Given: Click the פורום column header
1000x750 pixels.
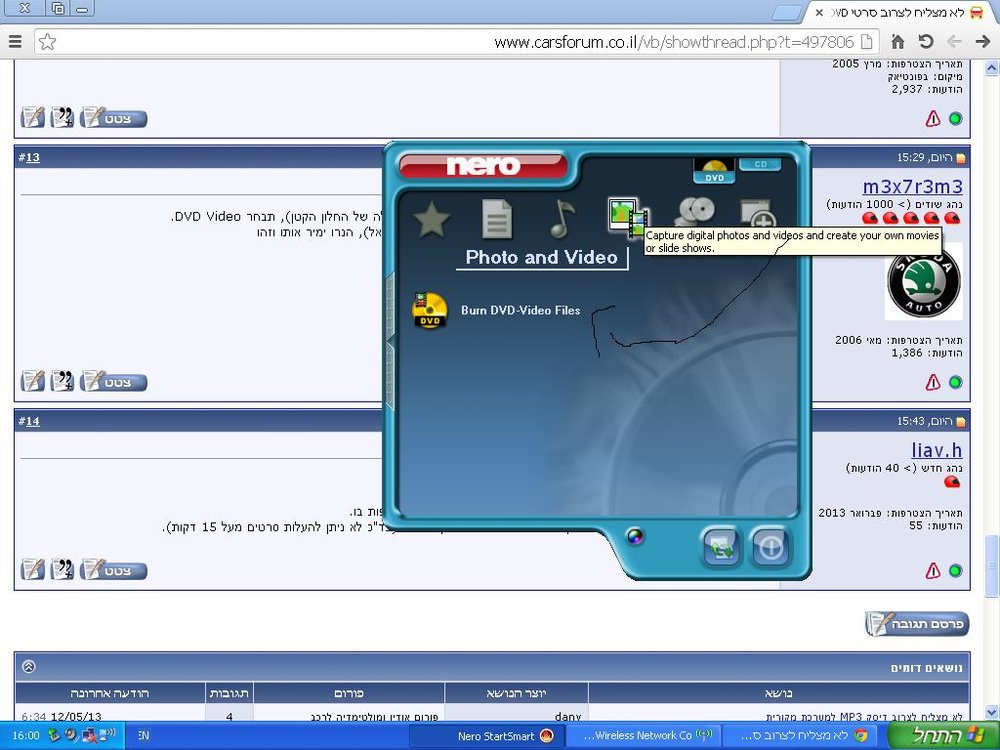Looking at the screenshot, I should point(349,693).
